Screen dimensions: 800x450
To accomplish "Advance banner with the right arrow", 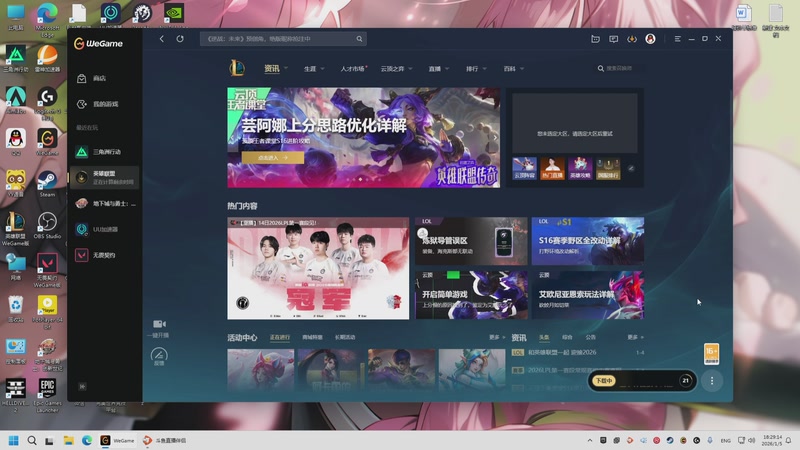I will click(x=494, y=137).
